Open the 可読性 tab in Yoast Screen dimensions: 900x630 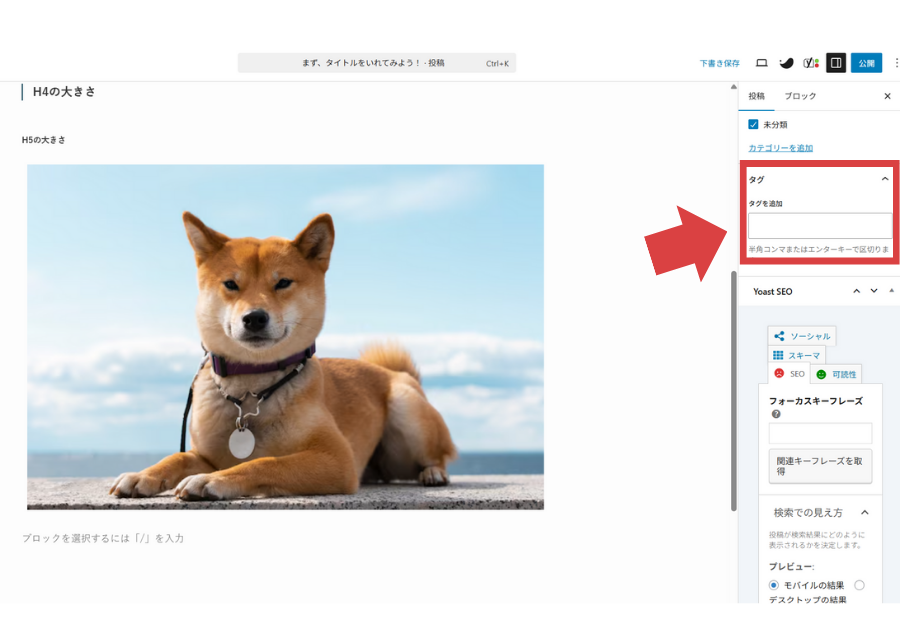[x=836, y=374]
